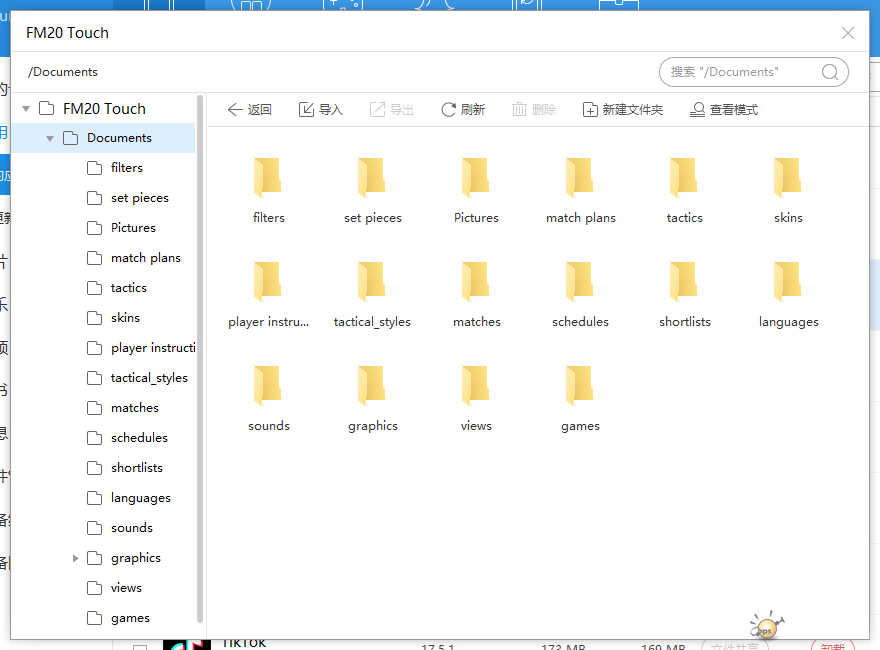Tick the checkbox beside the TikTok row
880x650 pixels.
140,647
